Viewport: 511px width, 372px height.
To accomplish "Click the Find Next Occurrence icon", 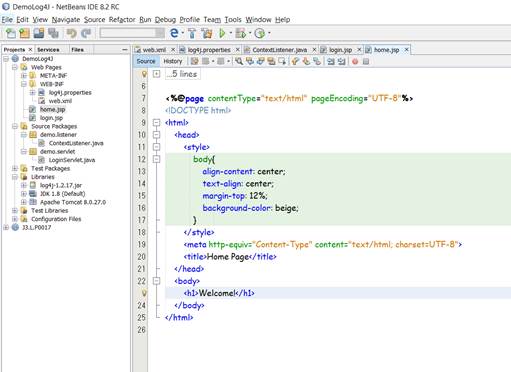I will pyautogui.click(x=260, y=61).
